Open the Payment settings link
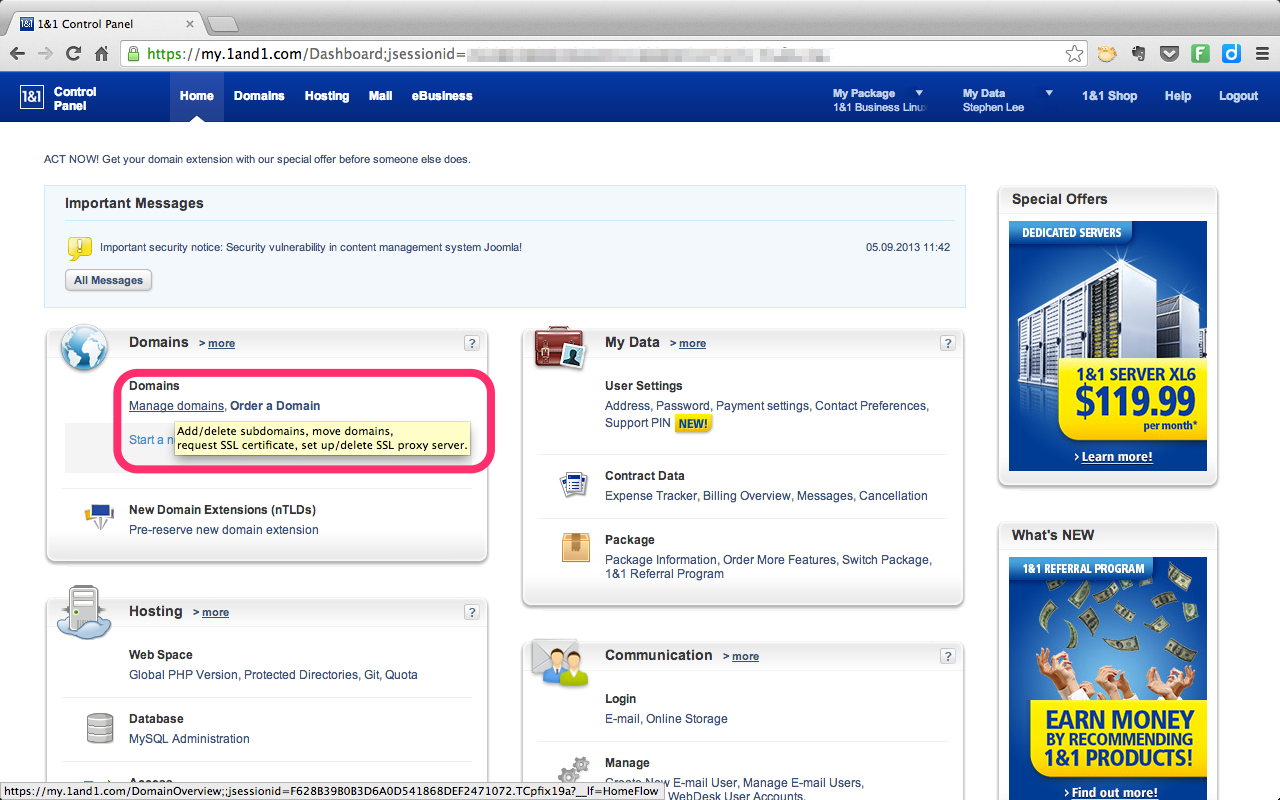1280x800 pixels. tap(762, 406)
